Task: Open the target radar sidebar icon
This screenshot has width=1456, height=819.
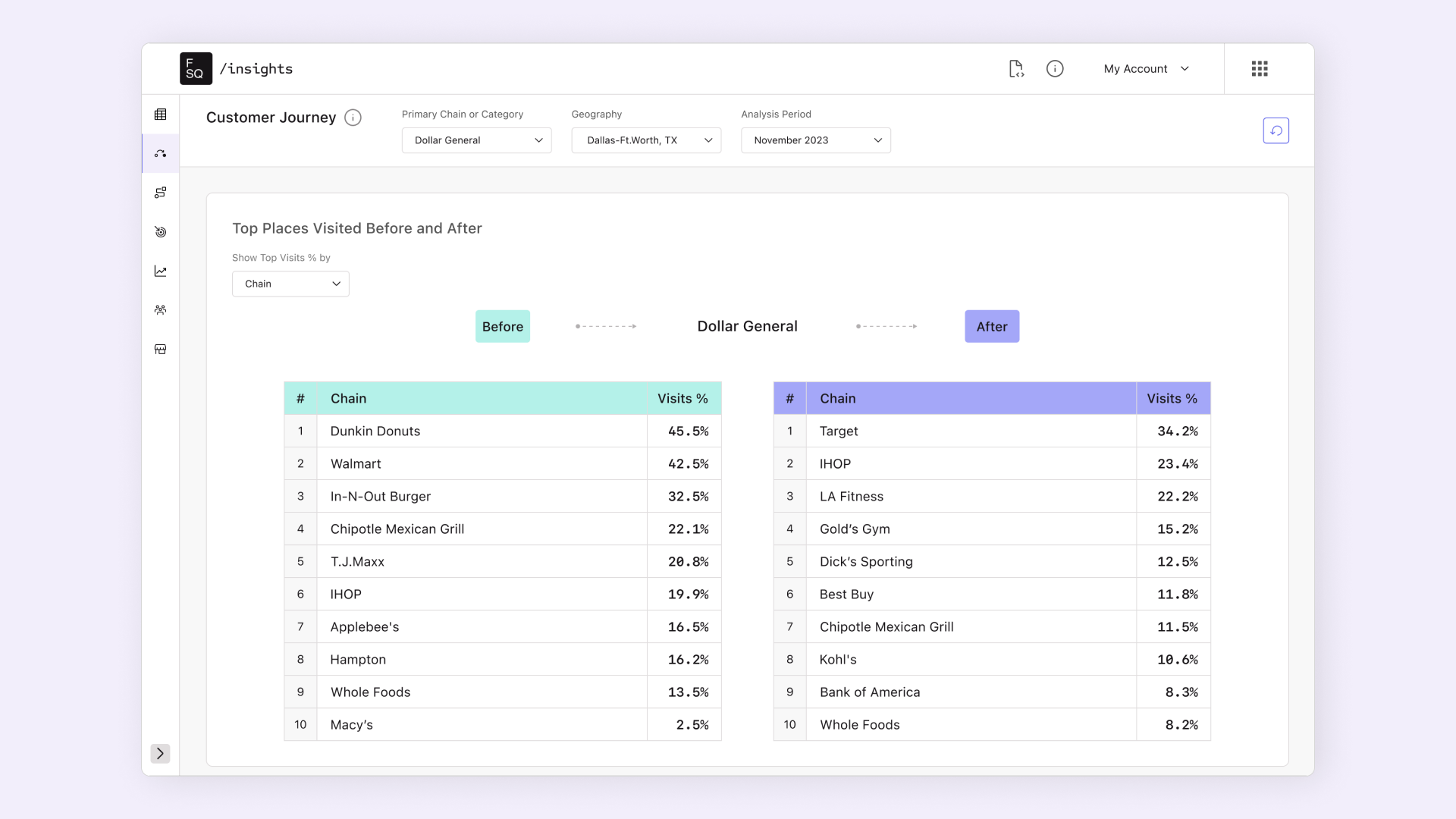Action: coord(160,232)
